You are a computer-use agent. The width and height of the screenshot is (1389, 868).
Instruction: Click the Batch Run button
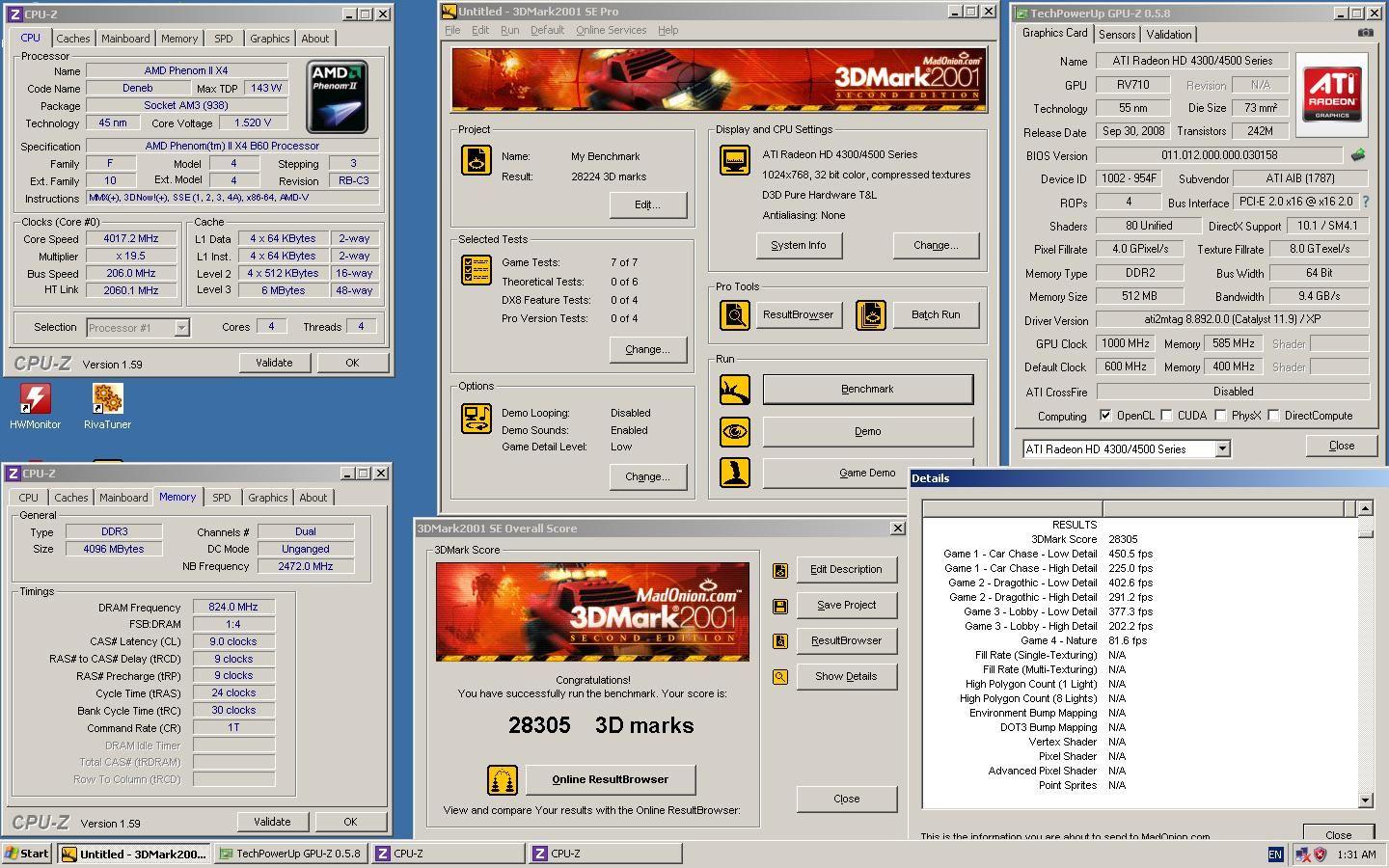click(936, 314)
